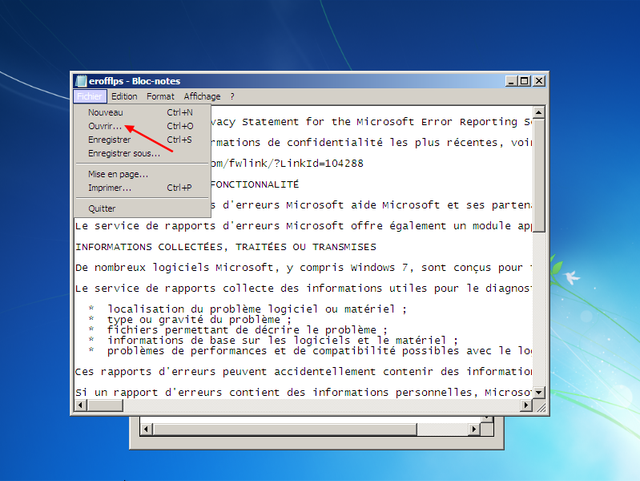Click horizontal scrollbar thumb in background window
This screenshot has width=640, height=481.
(x=285, y=429)
